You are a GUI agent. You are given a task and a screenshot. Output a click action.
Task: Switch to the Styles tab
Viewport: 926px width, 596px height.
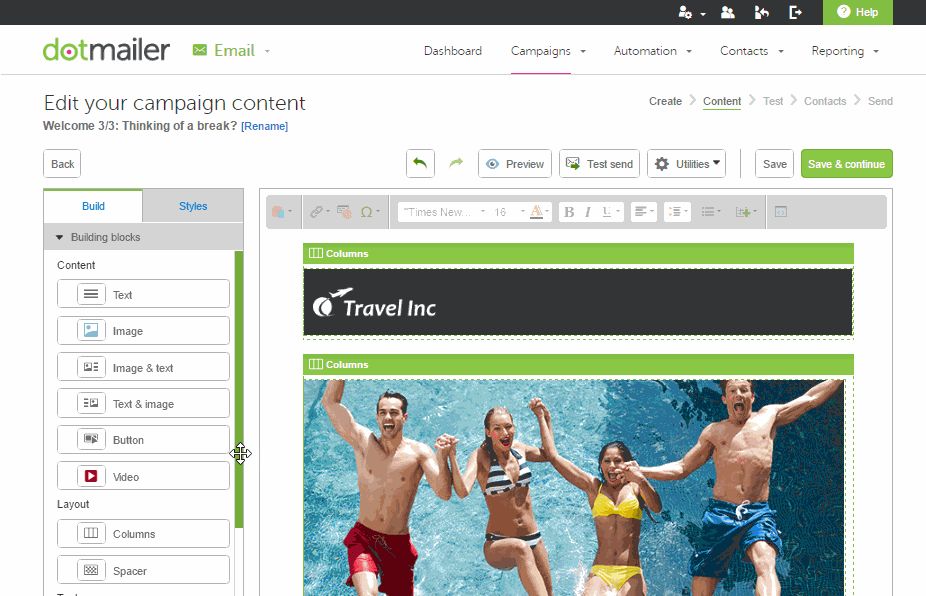coord(193,206)
